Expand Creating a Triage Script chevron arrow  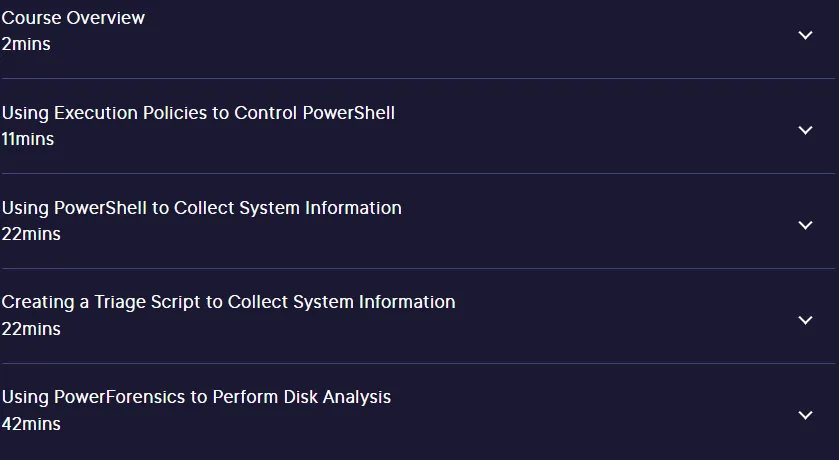[x=805, y=320]
